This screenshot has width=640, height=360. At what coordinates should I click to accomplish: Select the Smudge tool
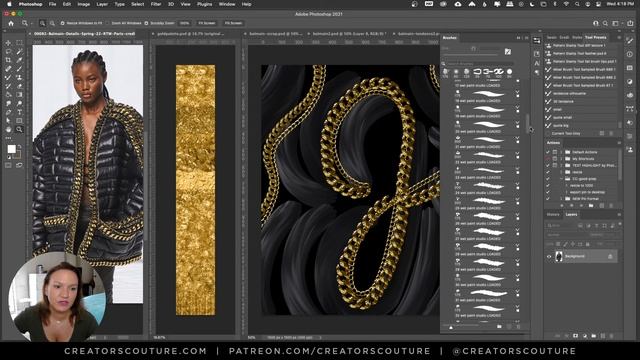pyautogui.click(x=8, y=104)
